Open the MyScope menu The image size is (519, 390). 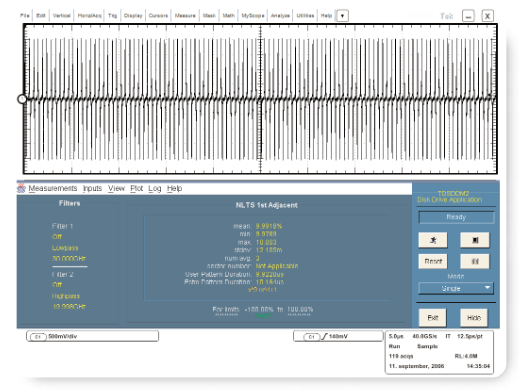[x=253, y=16]
